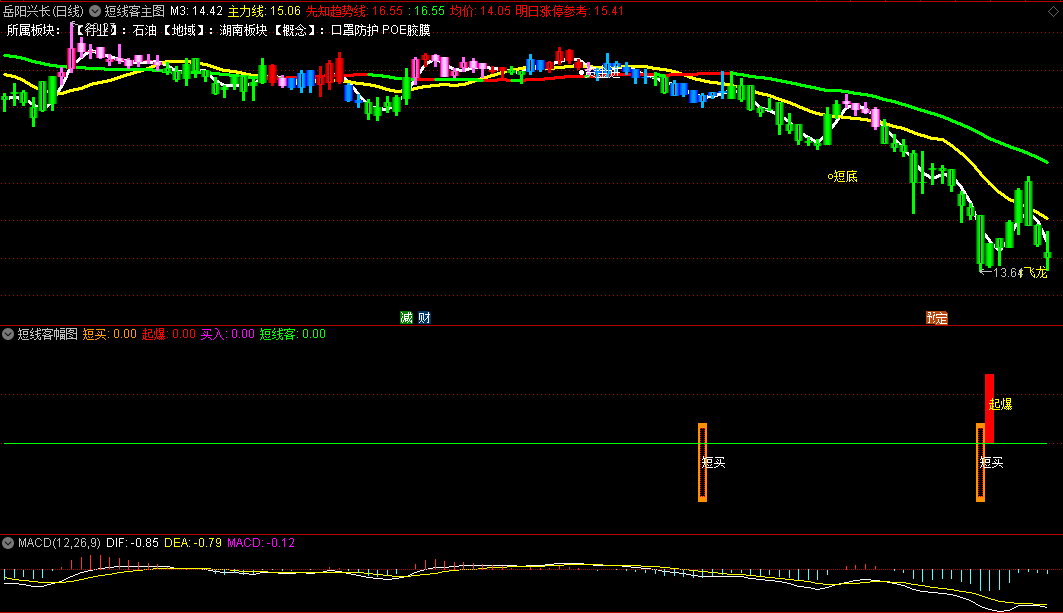The height and width of the screenshot is (613, 1063).
Task: Click the orange 预定 event marker
Action: pyautogui.click(x=937, y=317)
